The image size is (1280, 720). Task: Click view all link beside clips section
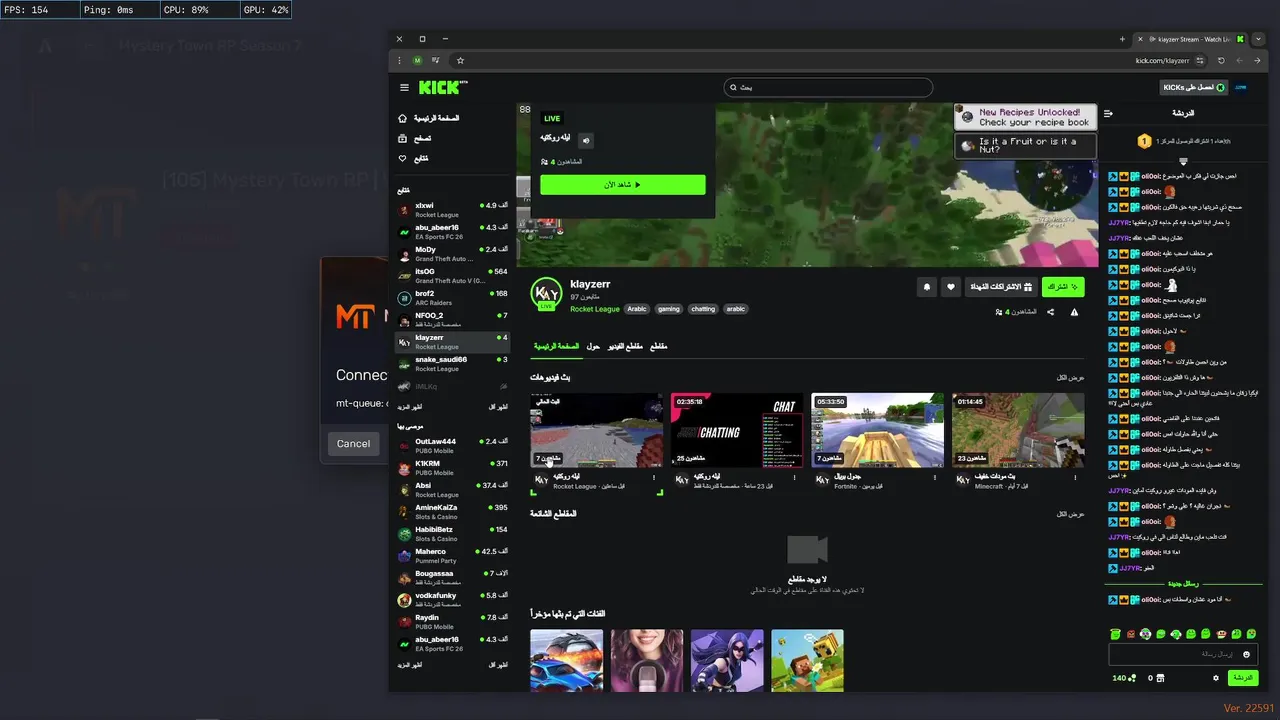[1070, 513]
